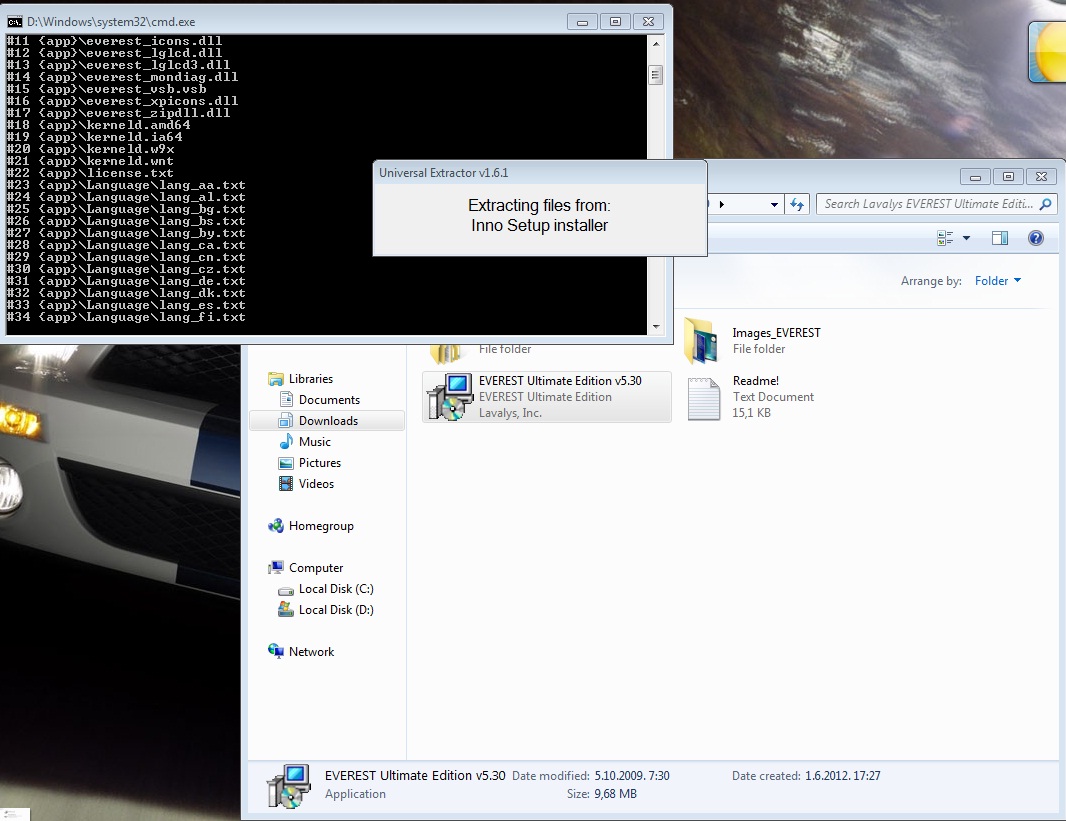The image size is (1066, 821).
Task: Select Local Disk (C:) in navigation tree
Action: click(x=336, y=589)
